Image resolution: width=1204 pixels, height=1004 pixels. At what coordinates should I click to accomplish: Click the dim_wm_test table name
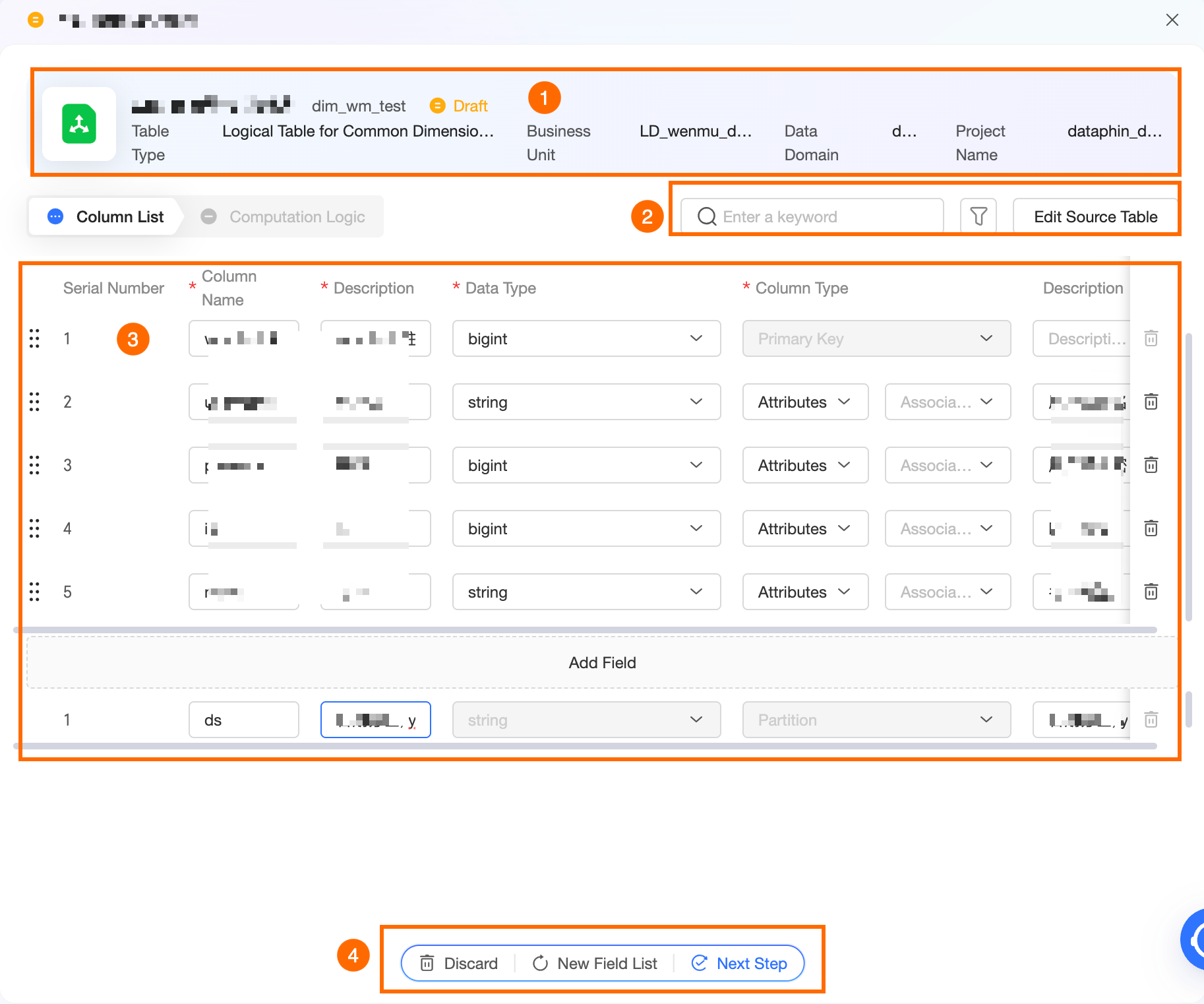(x=359, y=106)
